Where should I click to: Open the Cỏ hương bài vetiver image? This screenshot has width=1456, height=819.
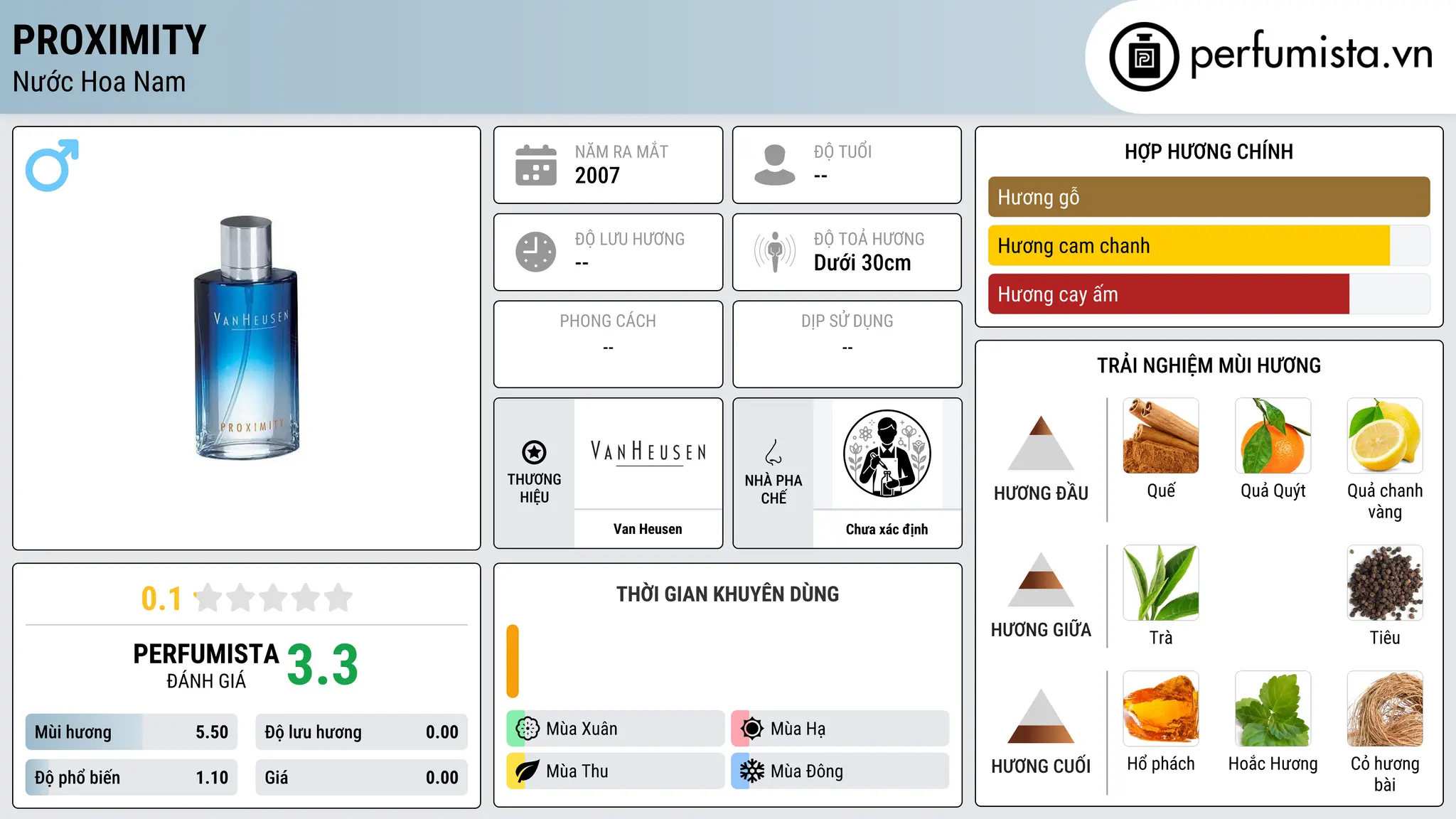pos(1385,709)
